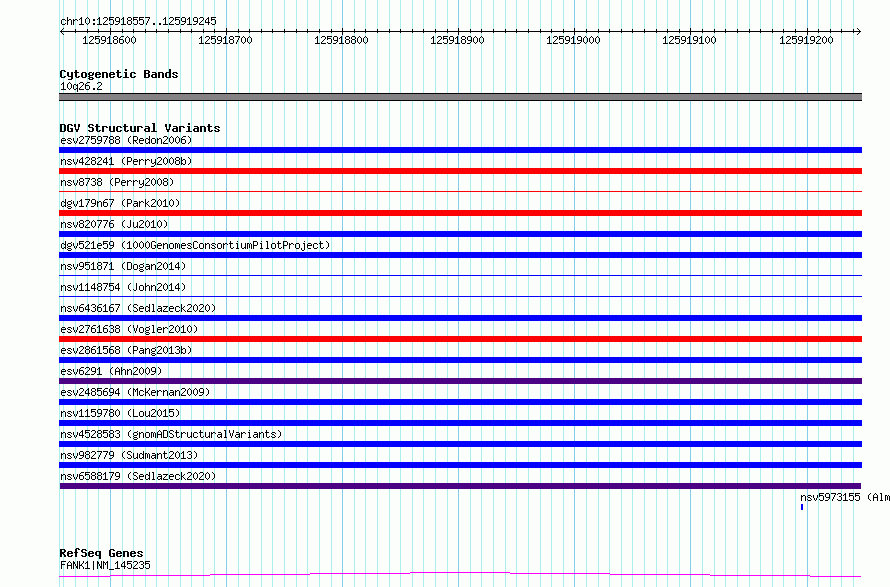Click the chr10:125918557..125919245 coordinate label
Image resolution: width=890 pixels, height=587 pixels.
click(x=138, y=21)
